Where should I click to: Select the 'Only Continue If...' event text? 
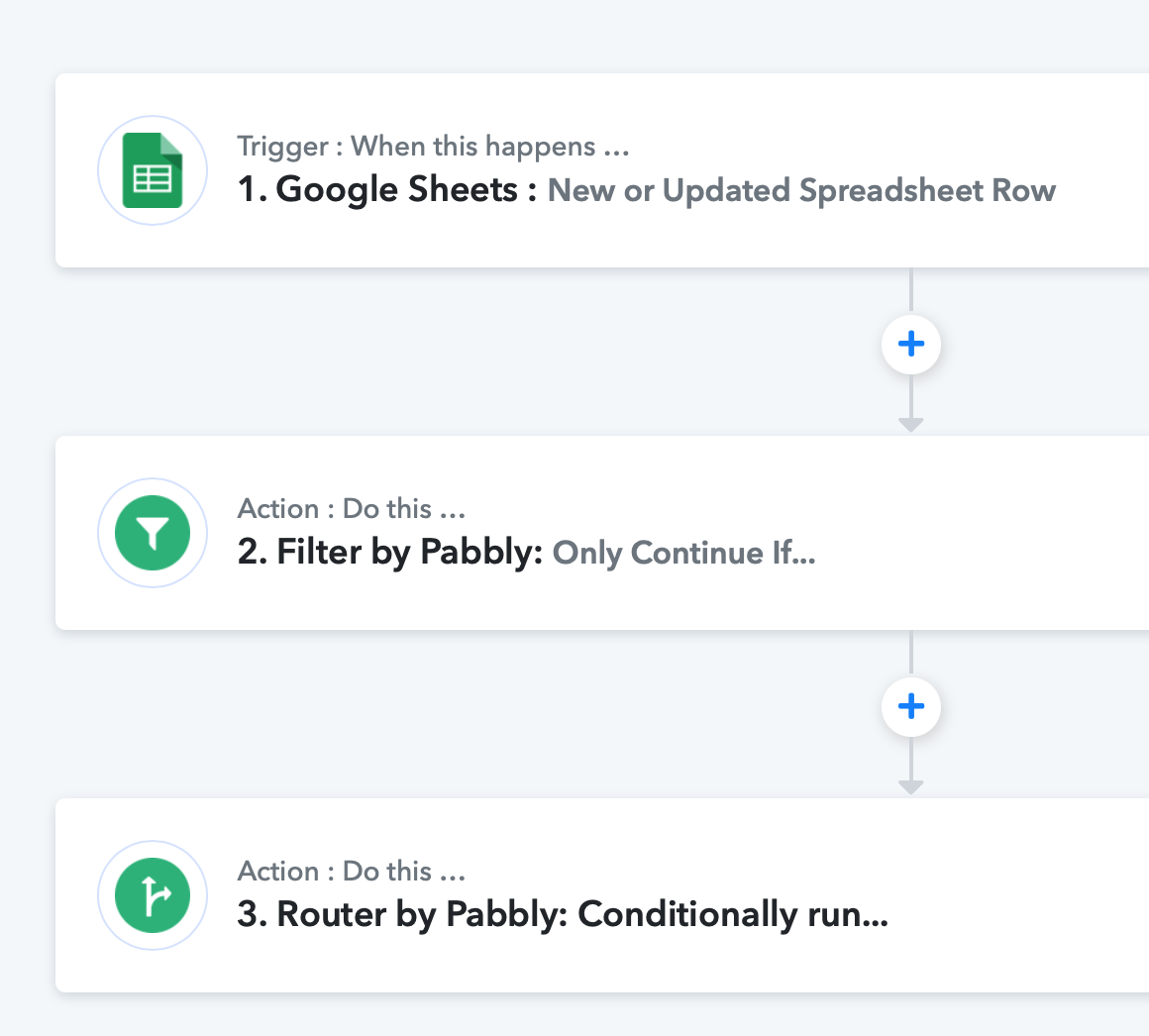[x=683, y=553]
